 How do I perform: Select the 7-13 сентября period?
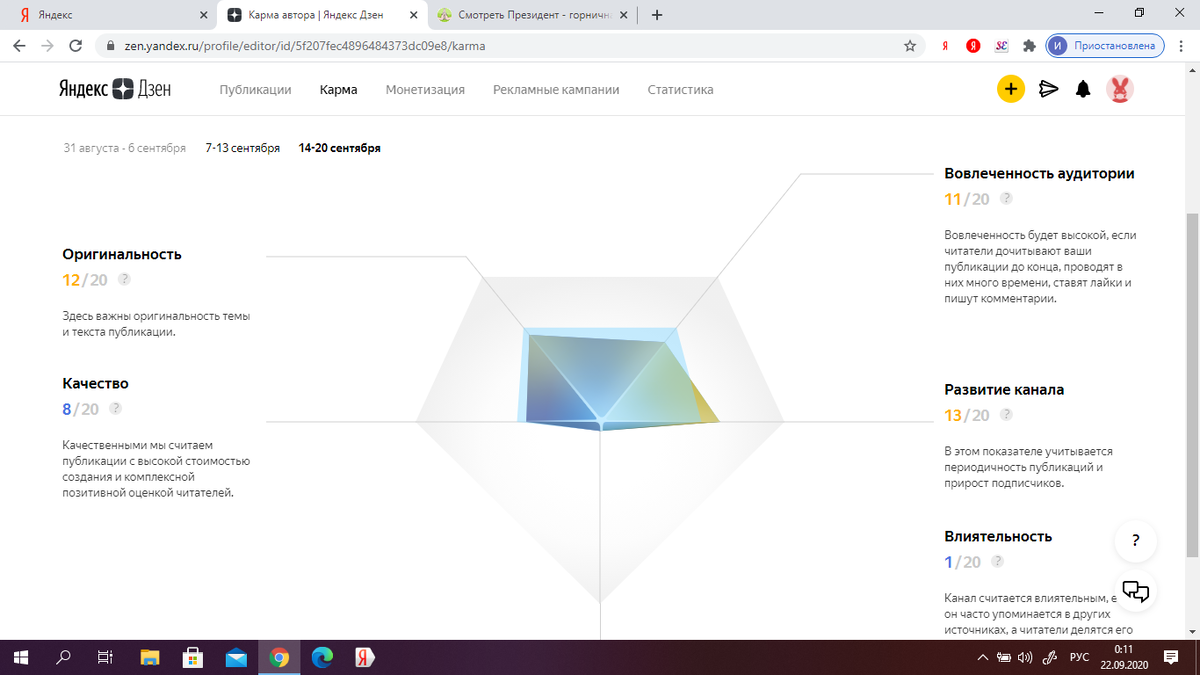coord(242,148)
